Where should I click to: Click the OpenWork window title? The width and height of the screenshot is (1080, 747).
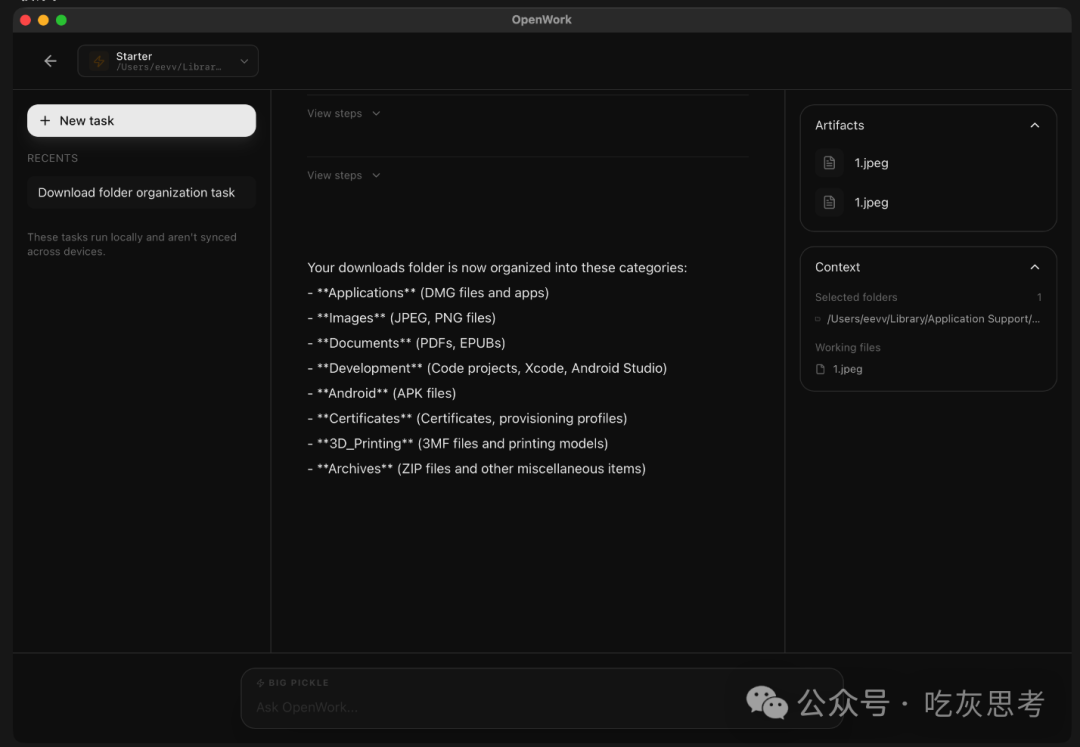click(541, 20)
